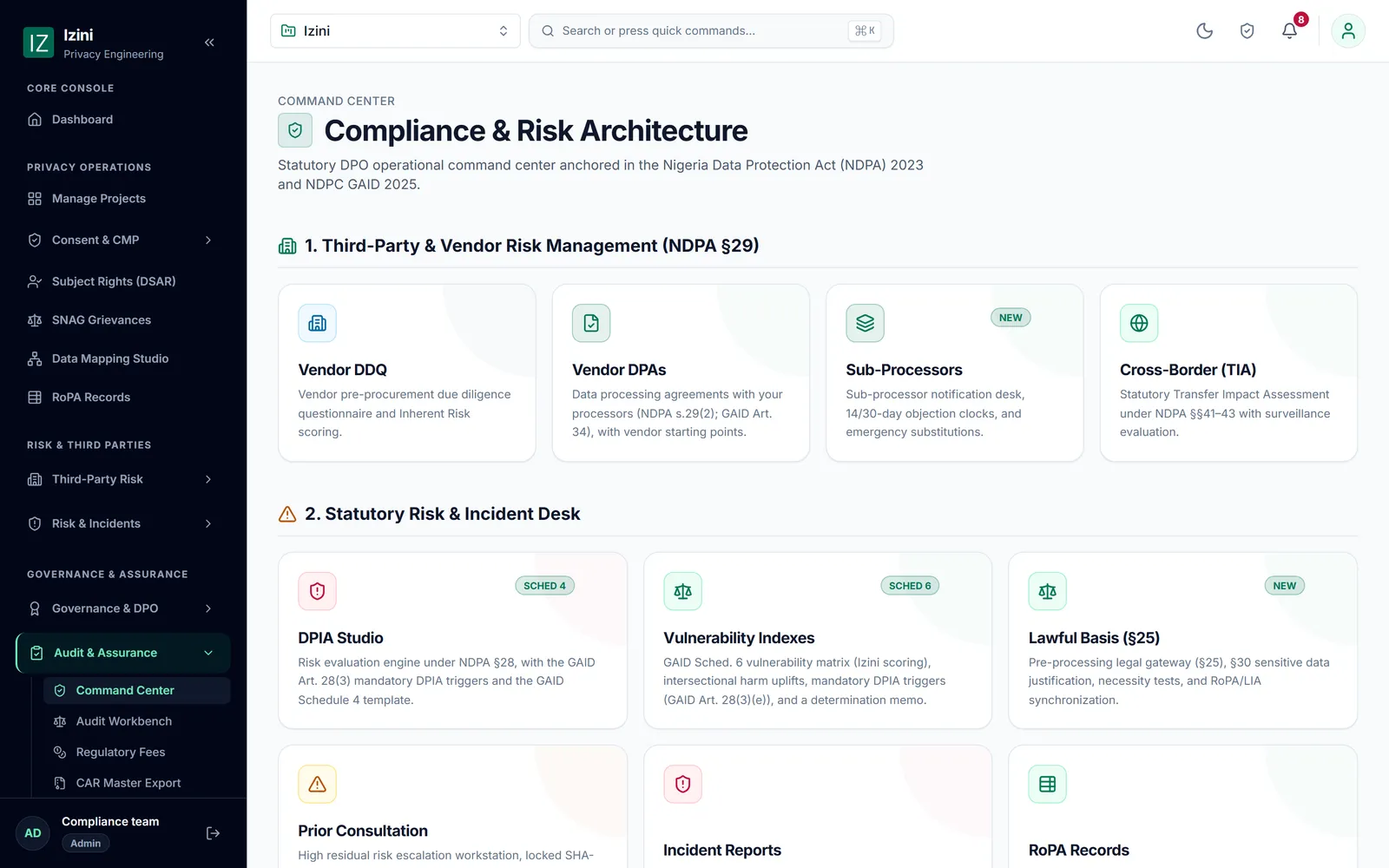
Task: Click the DPIA Studio shield alert icon
Action: (317, 591)
